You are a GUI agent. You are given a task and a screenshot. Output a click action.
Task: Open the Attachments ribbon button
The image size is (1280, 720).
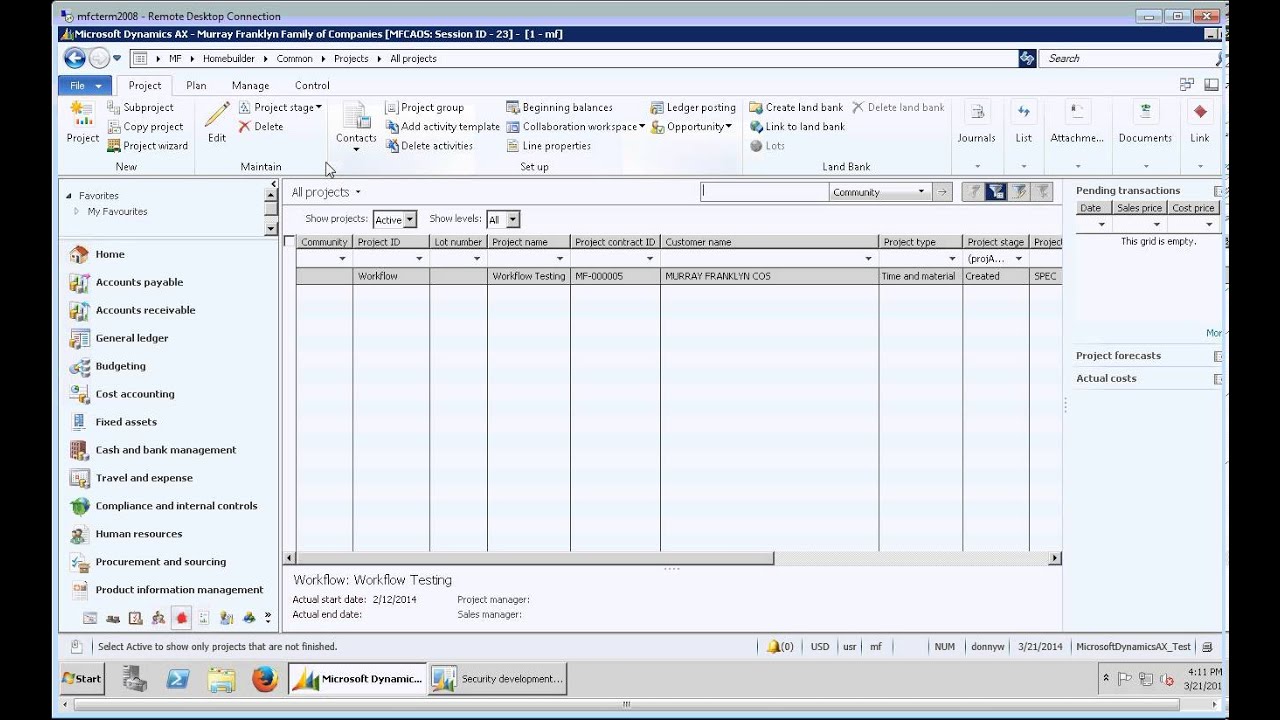(1077, 123)
